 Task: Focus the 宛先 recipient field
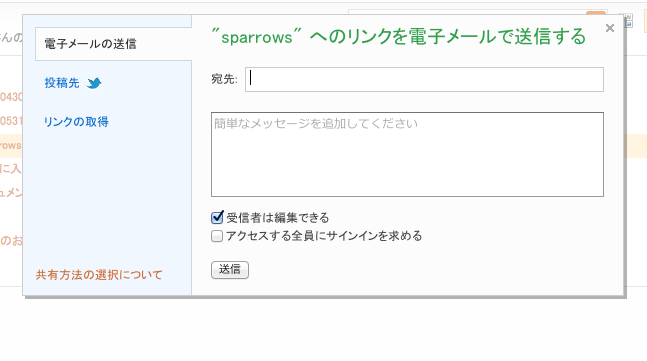(x=424, y=79)
